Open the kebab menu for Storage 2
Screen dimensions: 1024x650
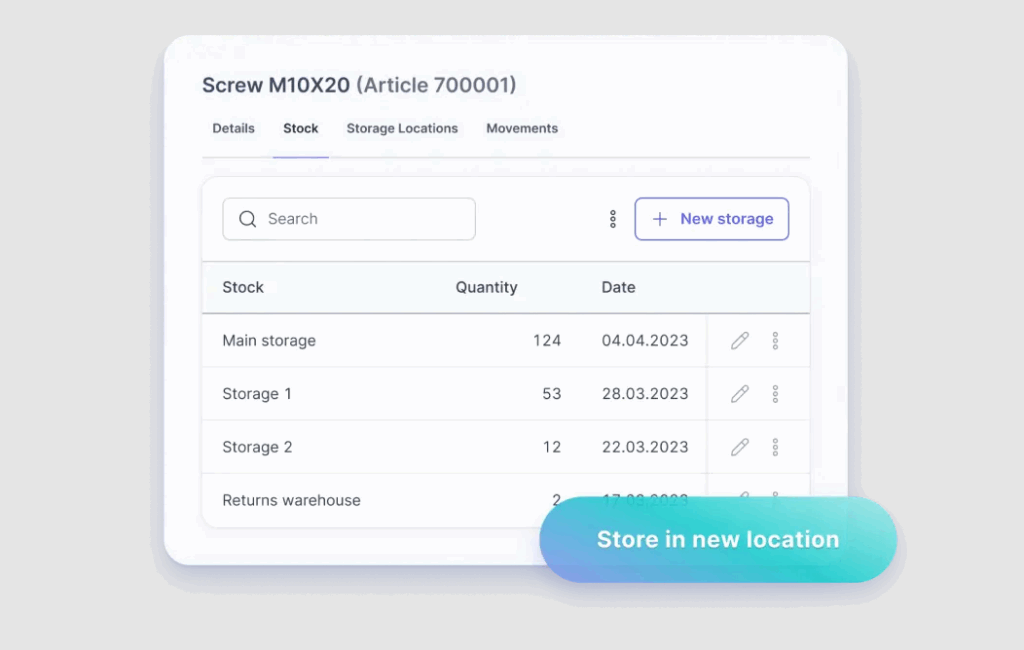coord(775,447)
